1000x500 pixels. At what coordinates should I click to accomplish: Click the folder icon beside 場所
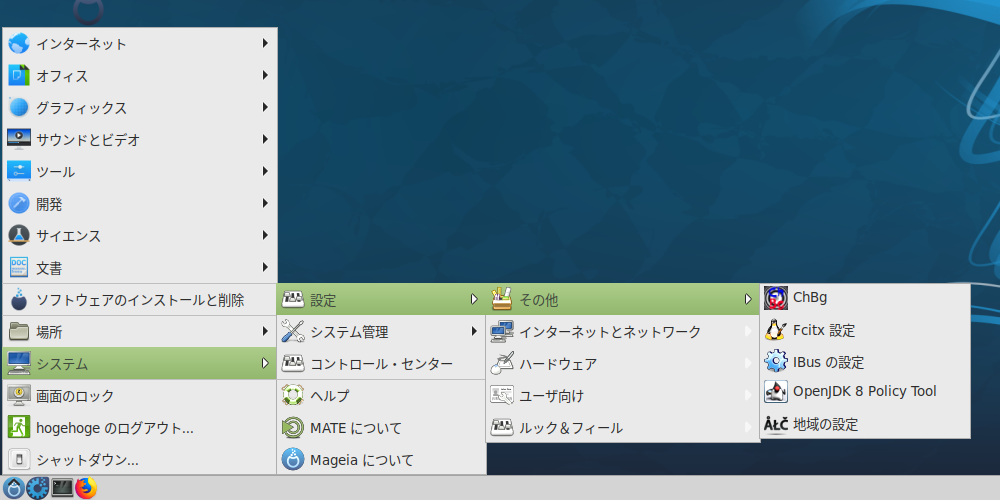point(18,332)
